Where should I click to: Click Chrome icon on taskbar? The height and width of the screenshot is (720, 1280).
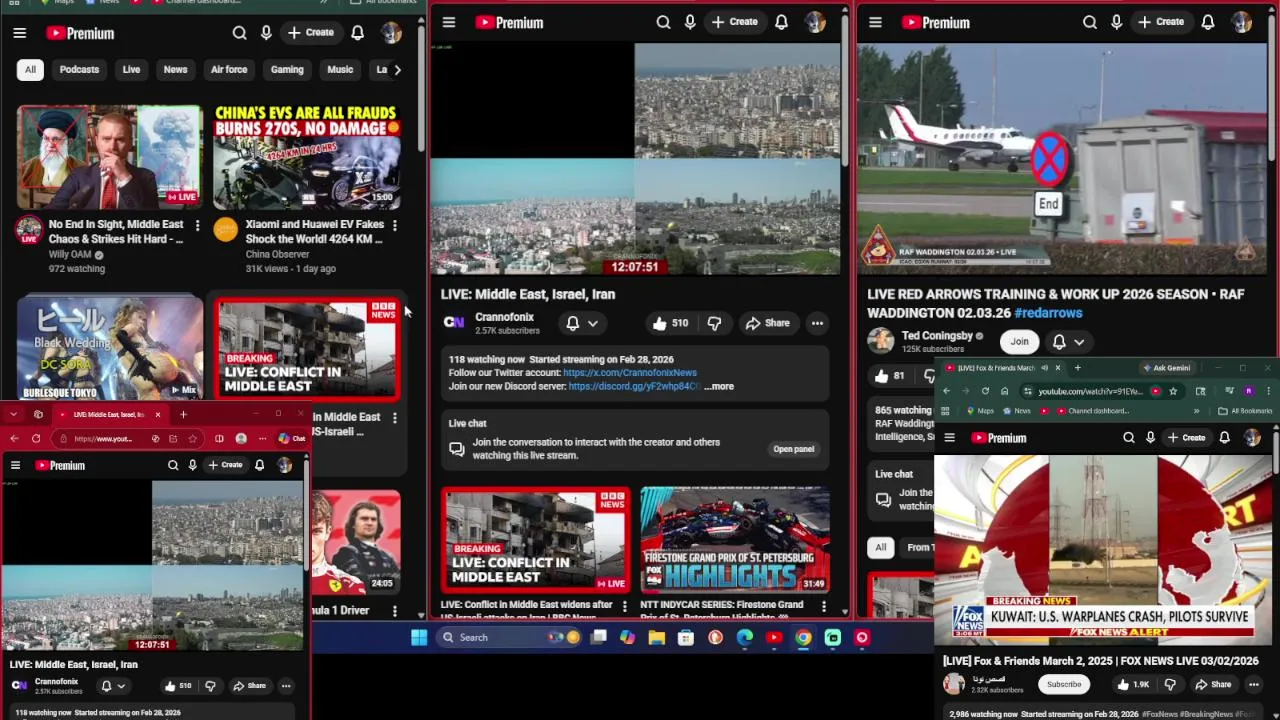click(x=803, y=637)
